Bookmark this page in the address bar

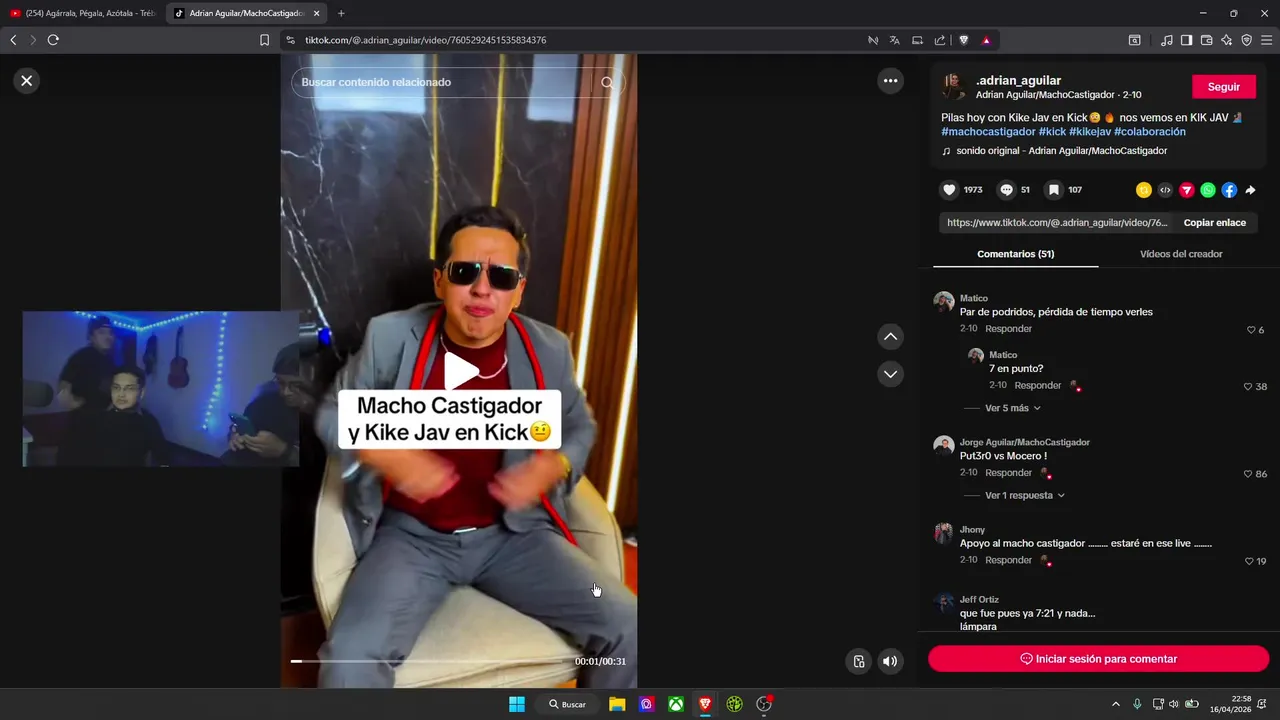click(x=264, y=40)
